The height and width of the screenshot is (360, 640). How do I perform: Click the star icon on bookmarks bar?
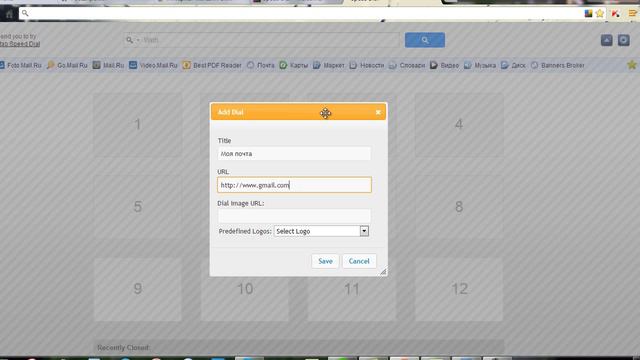632,64
